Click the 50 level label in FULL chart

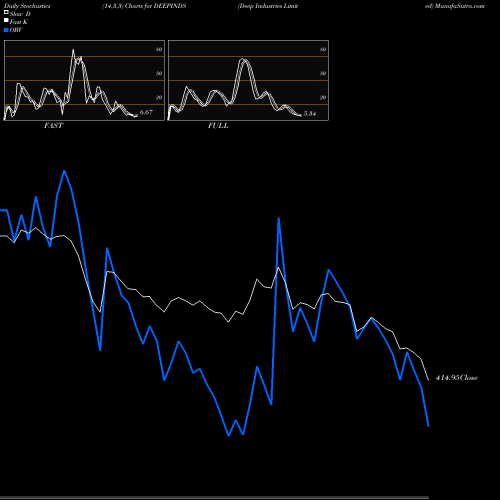click(323, 73)
